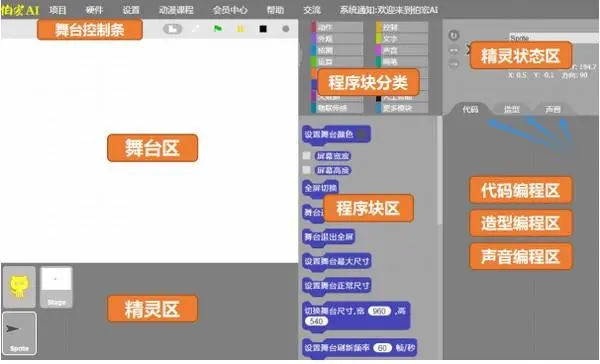Viewport: 600px width, 364px height.
Task: Click the Stage thumbnail
Action: [56, 287]
